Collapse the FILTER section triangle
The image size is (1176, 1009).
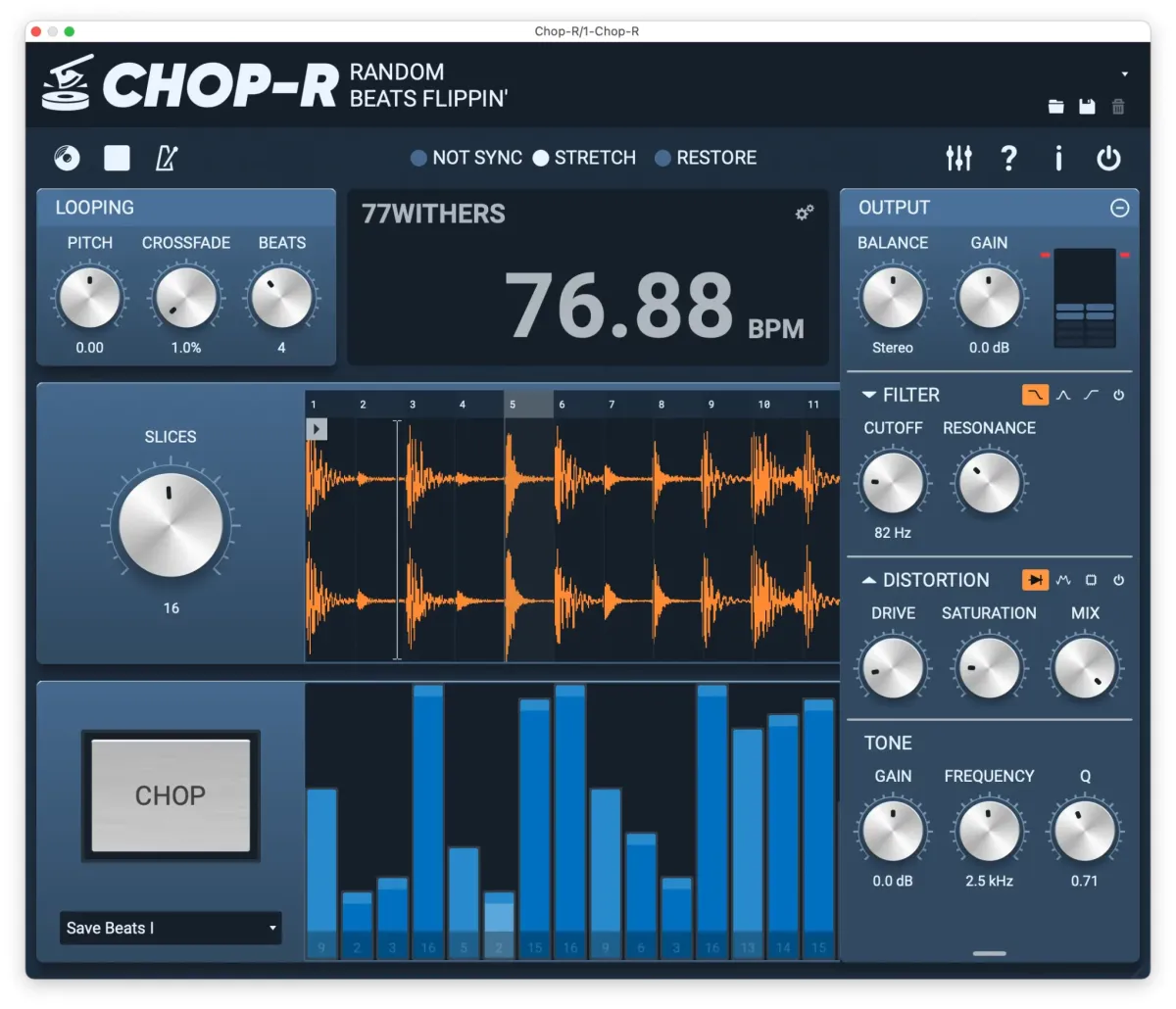point(868,395)
